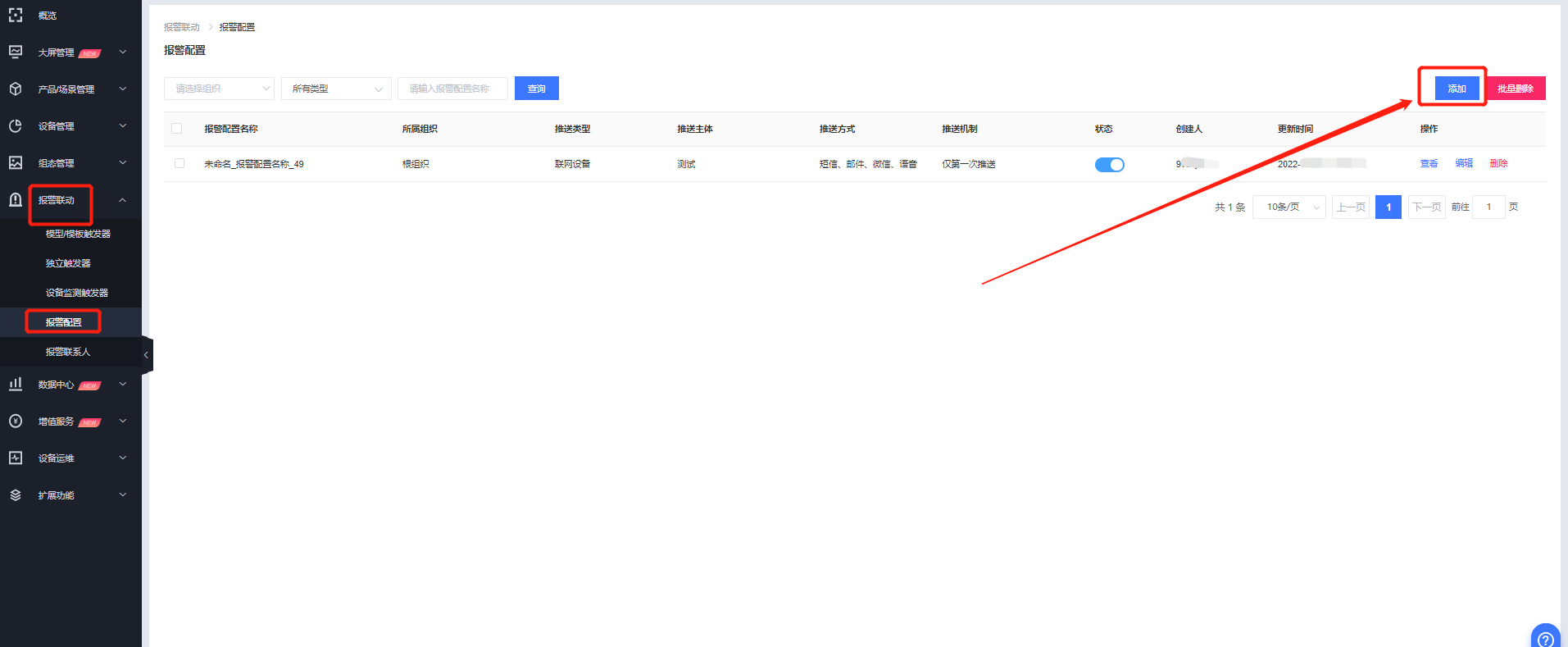The height and width of the screenshot is (647, 1568).
Task: Open the 请选择组织 organization dropdown
Action: pyautogui.click(x=219, y=89)
